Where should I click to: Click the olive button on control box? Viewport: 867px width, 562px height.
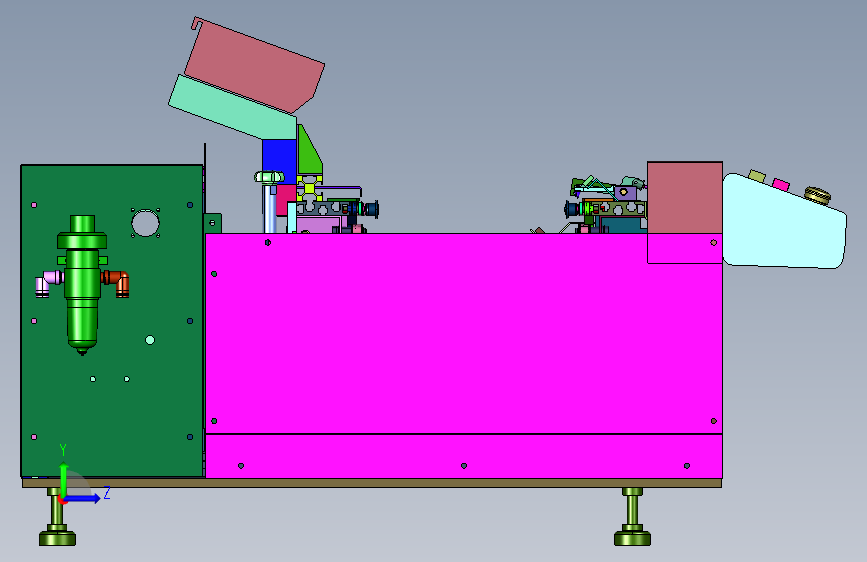[x=756, y=176]
